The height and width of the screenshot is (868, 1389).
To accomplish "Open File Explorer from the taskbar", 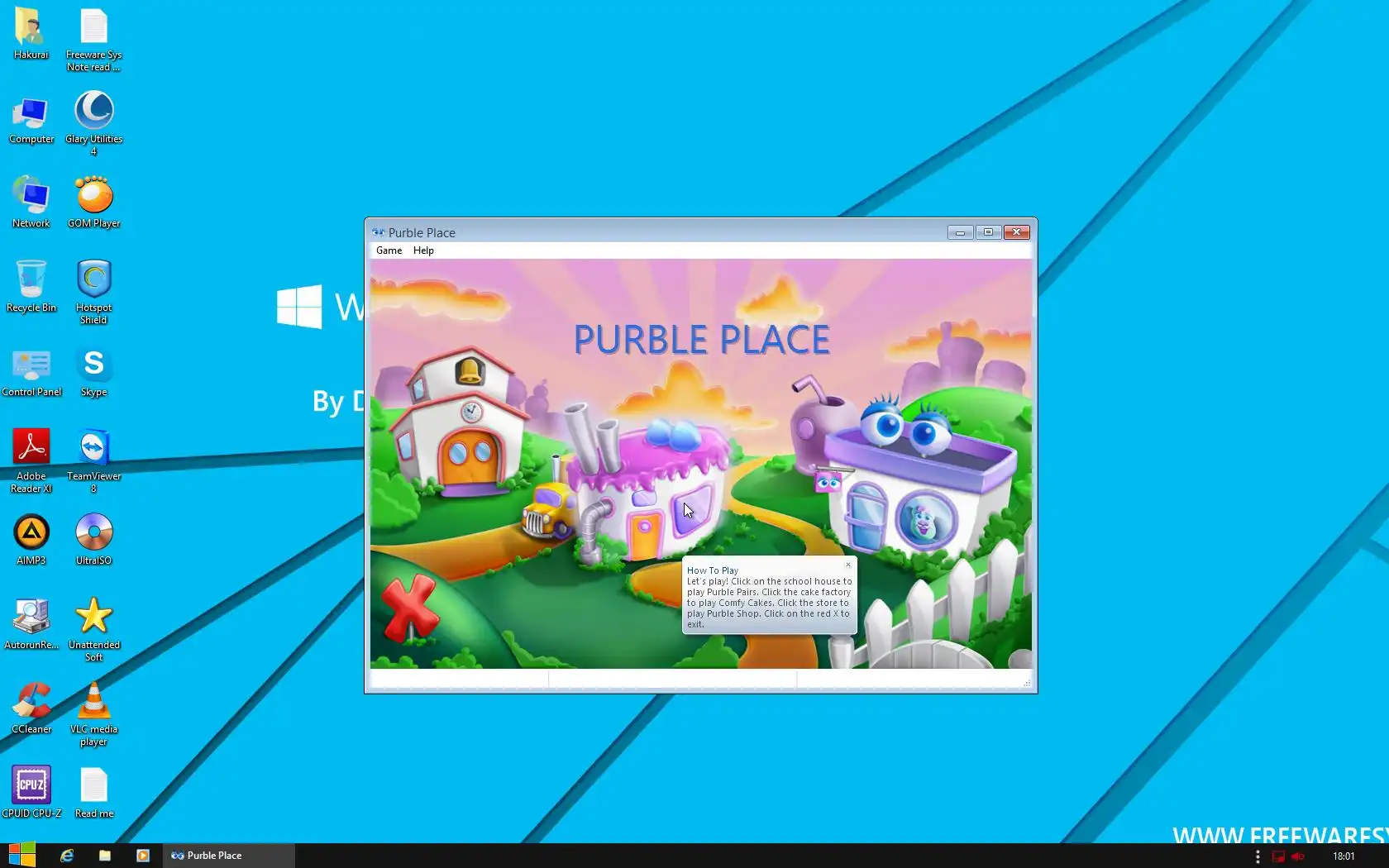I will (105, 856).
